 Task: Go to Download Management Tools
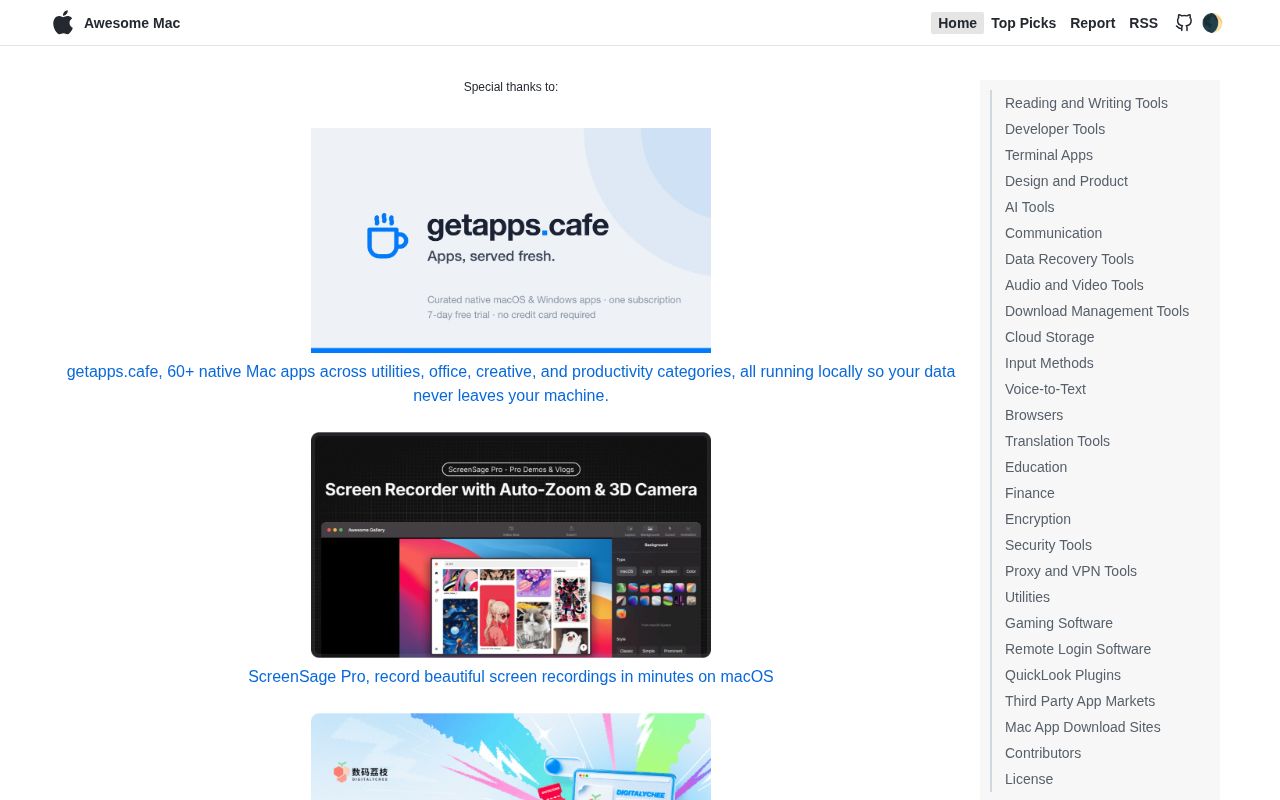click(x=1097, y=311)
